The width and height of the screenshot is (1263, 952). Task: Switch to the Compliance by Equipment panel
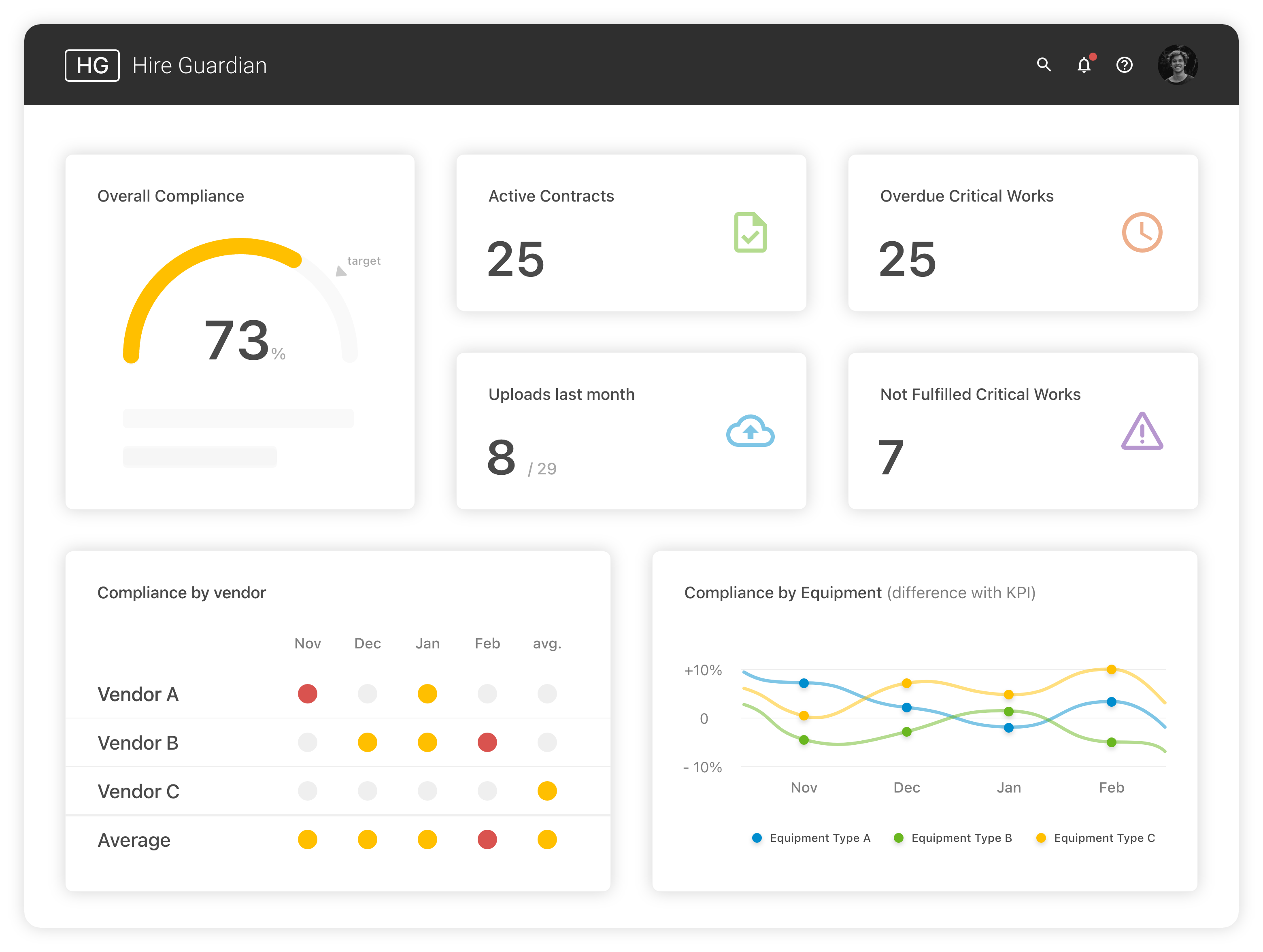coord(782,593)
